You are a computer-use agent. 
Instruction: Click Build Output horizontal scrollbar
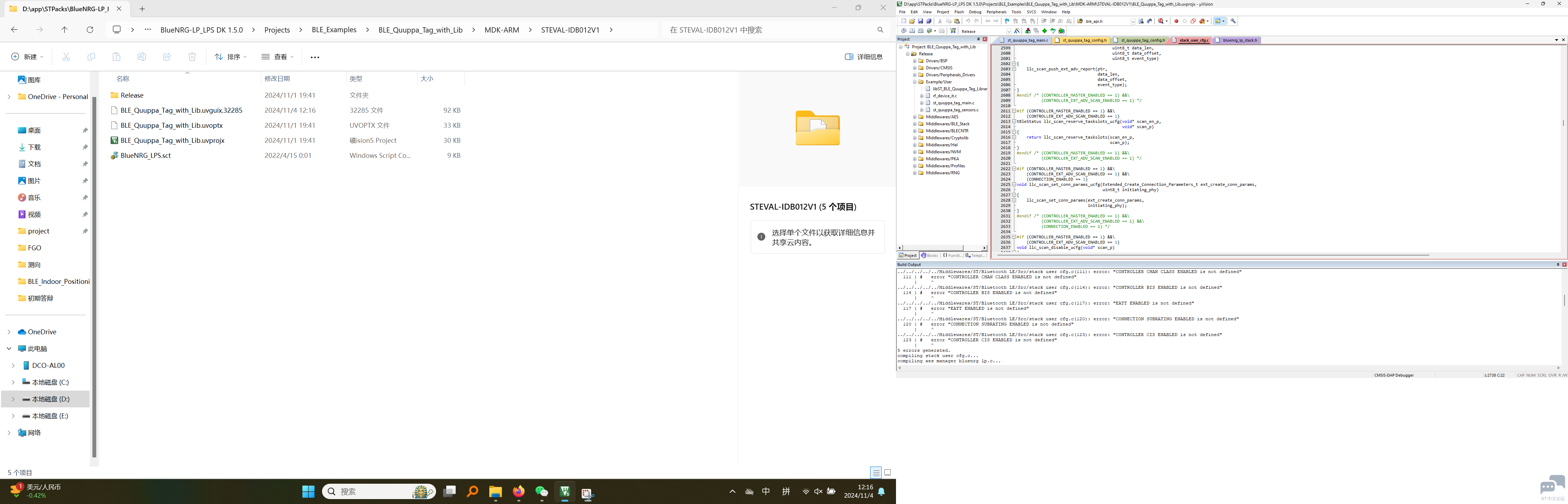pyautogui.click(x=1228, y=367)
